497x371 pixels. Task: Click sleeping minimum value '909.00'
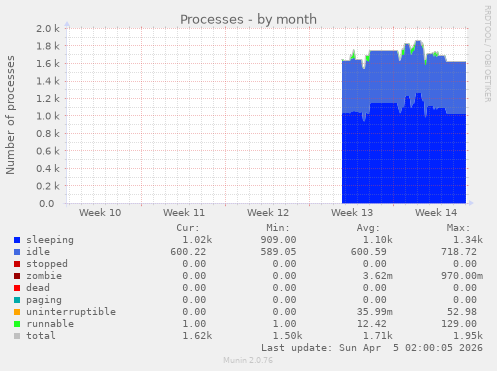(x=278, y=240)
